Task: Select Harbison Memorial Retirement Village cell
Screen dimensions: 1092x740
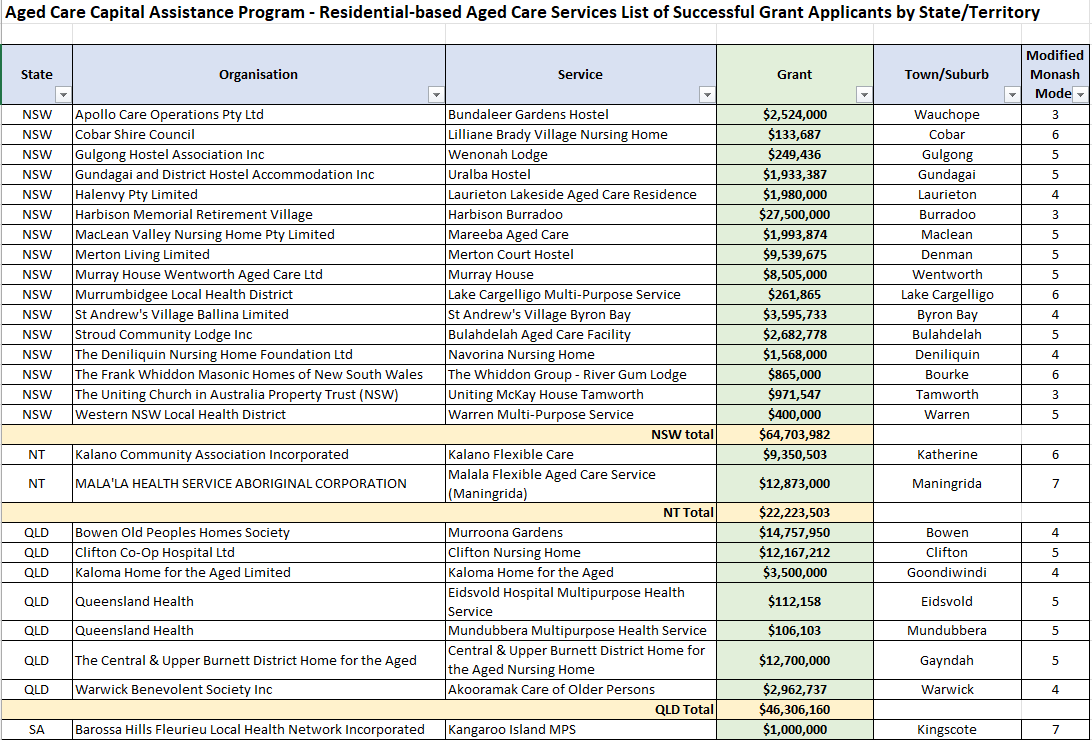Action: (x=258, y=214)
